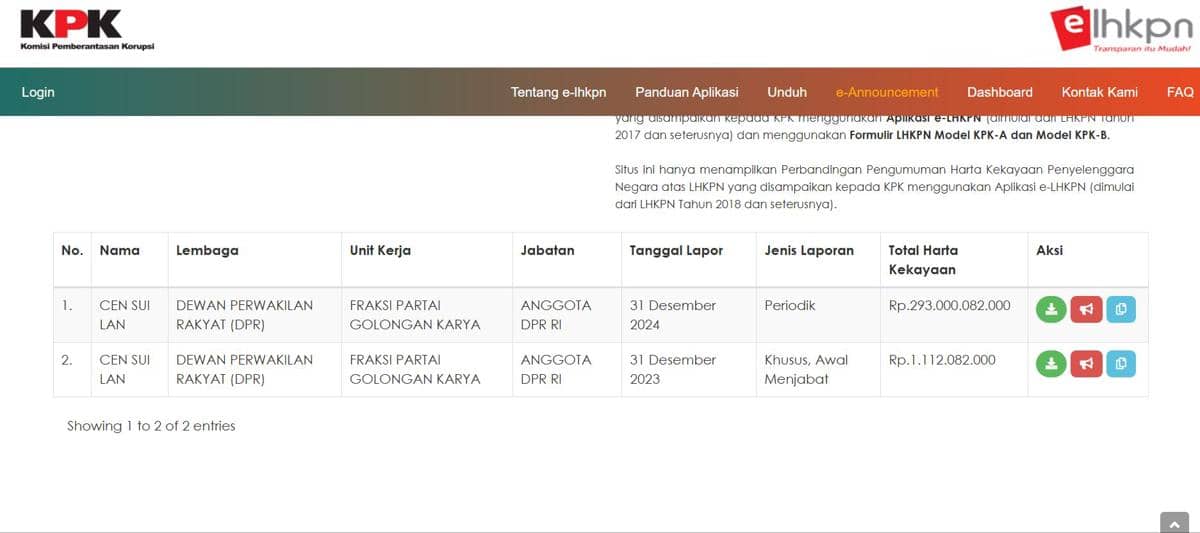Click the e-lhkpn logo
This screenshot has width=1200, height=533.
click(1121, 29)
